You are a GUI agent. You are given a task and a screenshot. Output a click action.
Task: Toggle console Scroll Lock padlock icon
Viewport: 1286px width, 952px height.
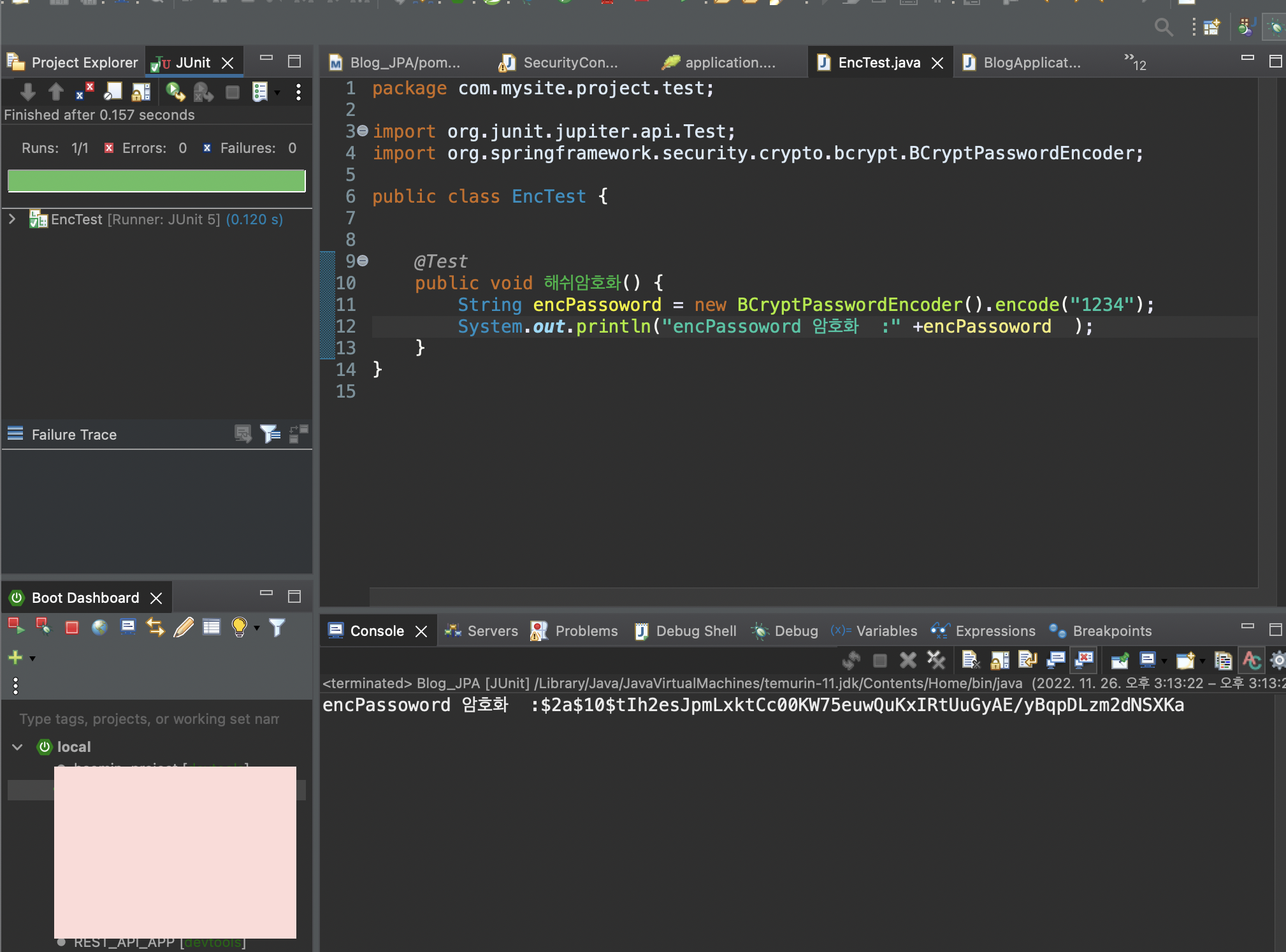[x=999, y=660]
